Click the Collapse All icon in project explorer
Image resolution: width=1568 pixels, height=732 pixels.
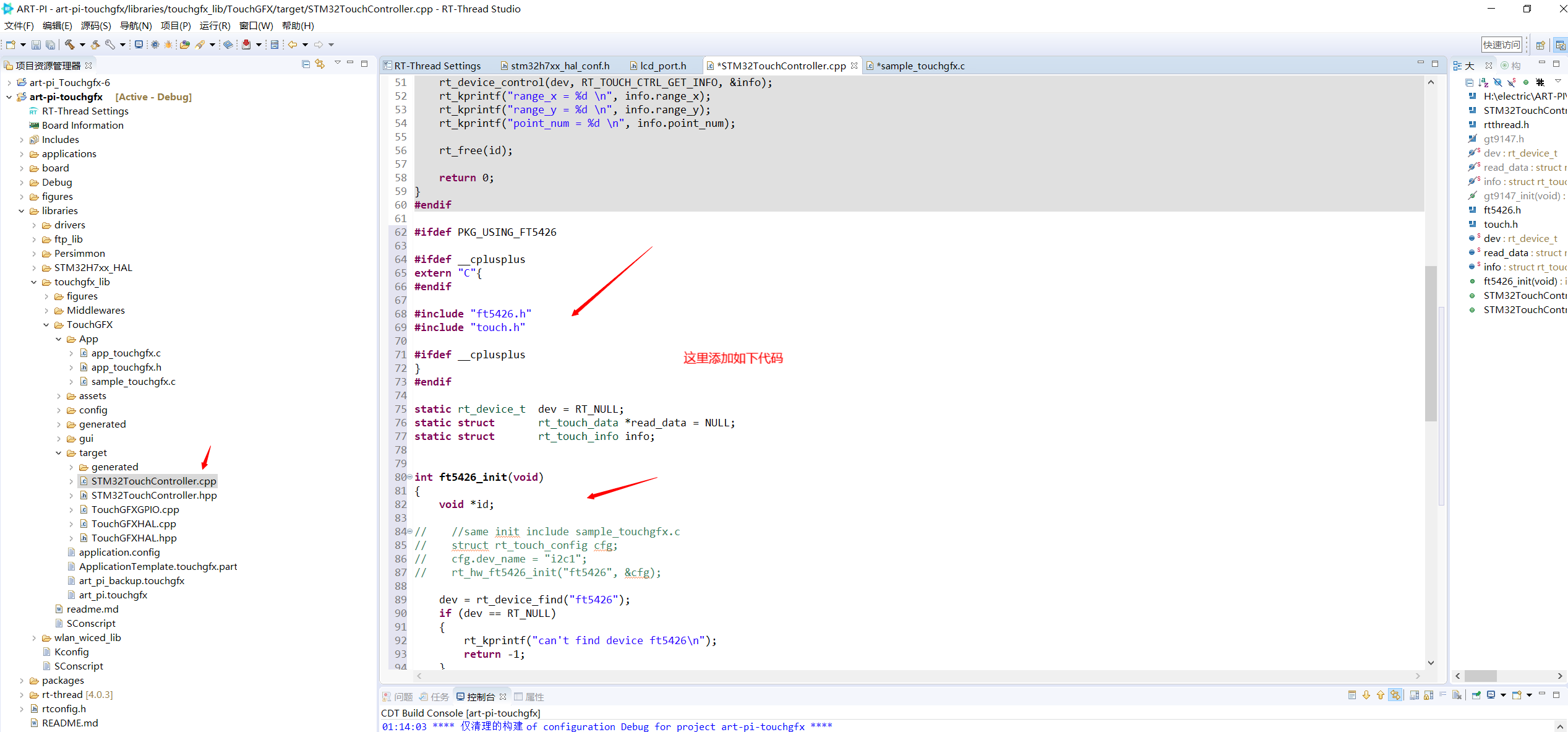pos(306,64)
